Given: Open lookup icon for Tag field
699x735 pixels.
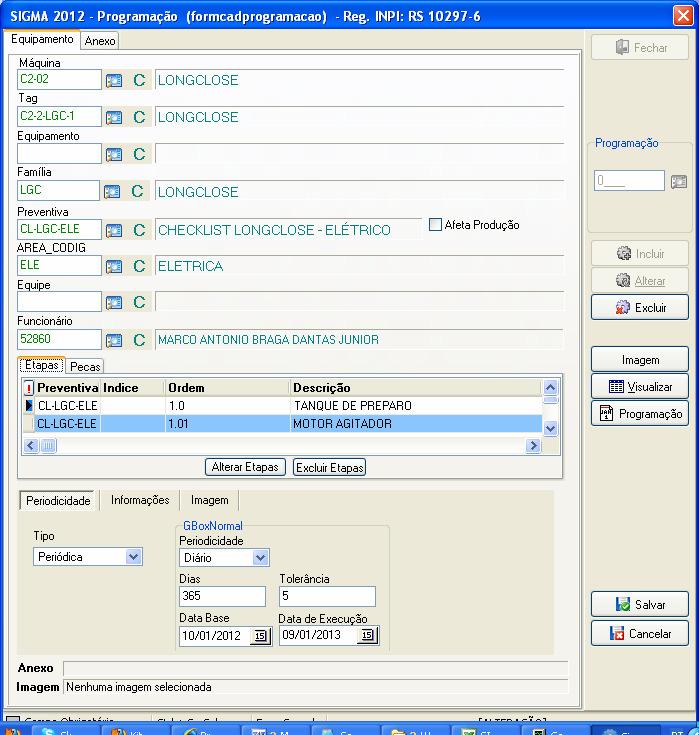Looking at the screenshot, I should (113, 117).
